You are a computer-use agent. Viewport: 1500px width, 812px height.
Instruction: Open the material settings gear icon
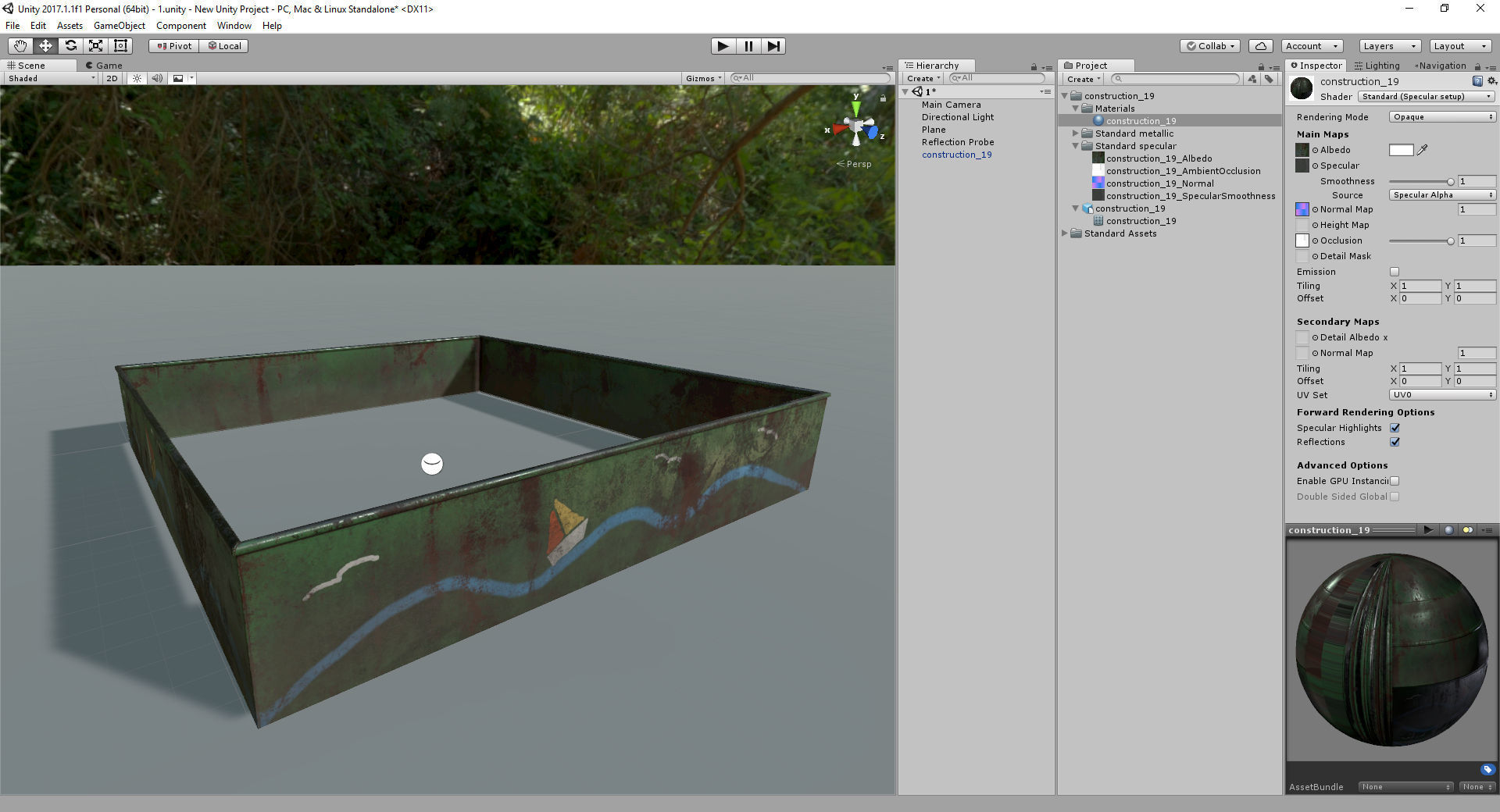point(1491,81)
